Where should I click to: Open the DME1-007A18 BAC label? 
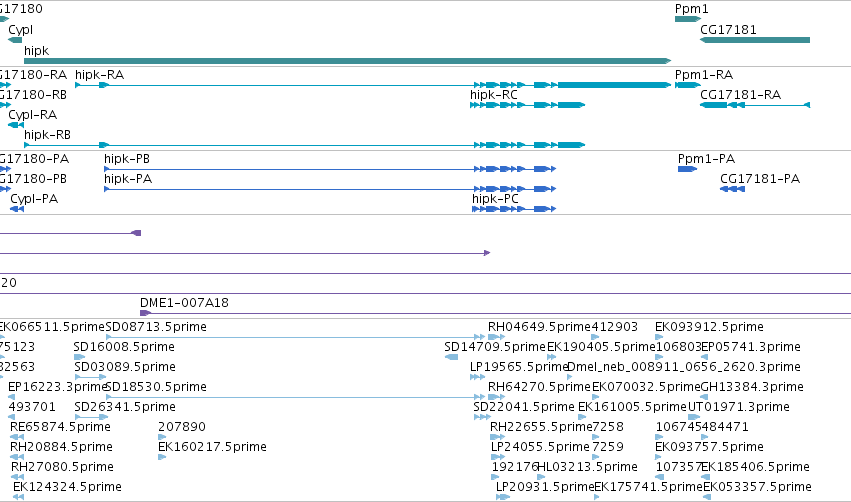(184, 302)
